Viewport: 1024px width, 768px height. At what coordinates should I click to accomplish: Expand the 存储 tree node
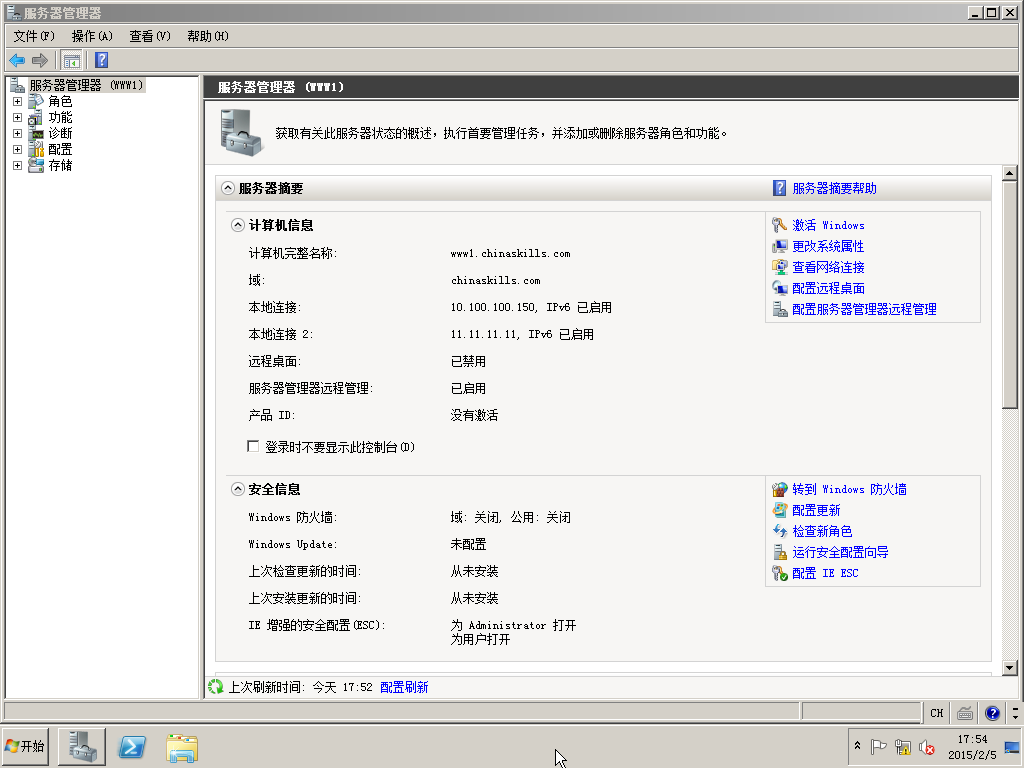18,165
